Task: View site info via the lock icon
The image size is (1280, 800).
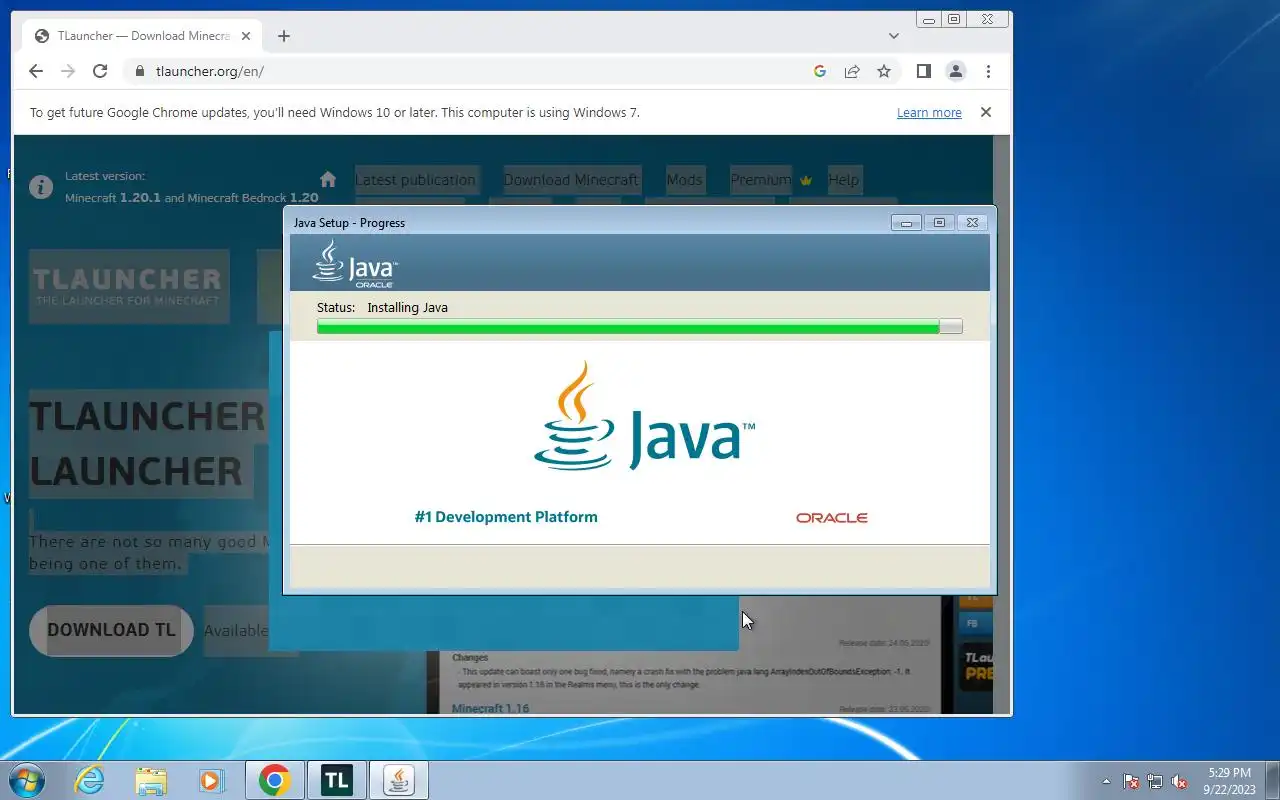Action: coord(139,71)
